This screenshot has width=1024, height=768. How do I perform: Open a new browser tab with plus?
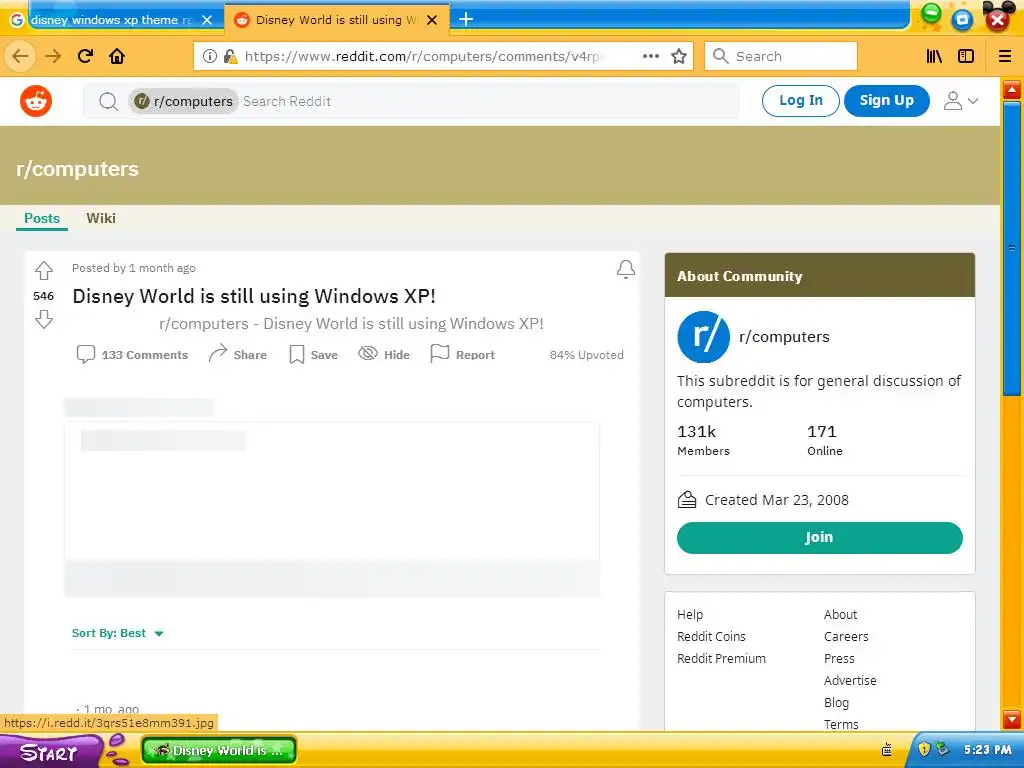[466, 20]
